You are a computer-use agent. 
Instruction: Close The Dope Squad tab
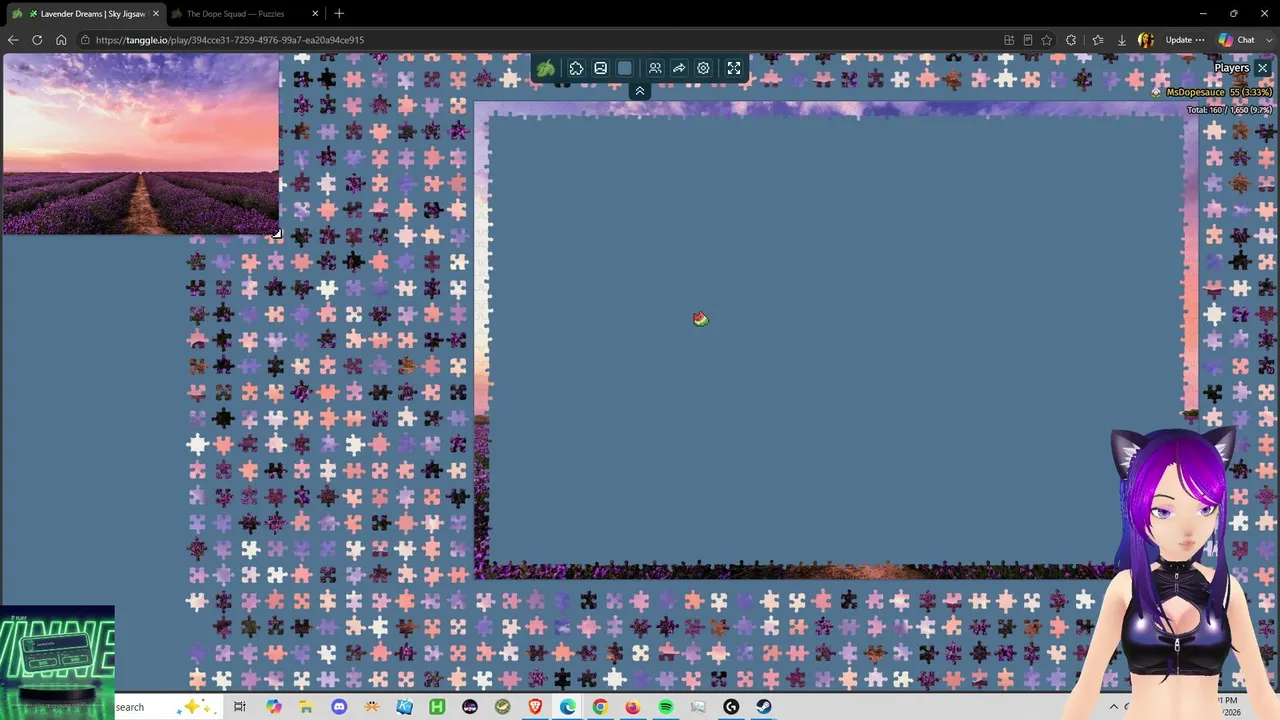[x=316, y=14]
